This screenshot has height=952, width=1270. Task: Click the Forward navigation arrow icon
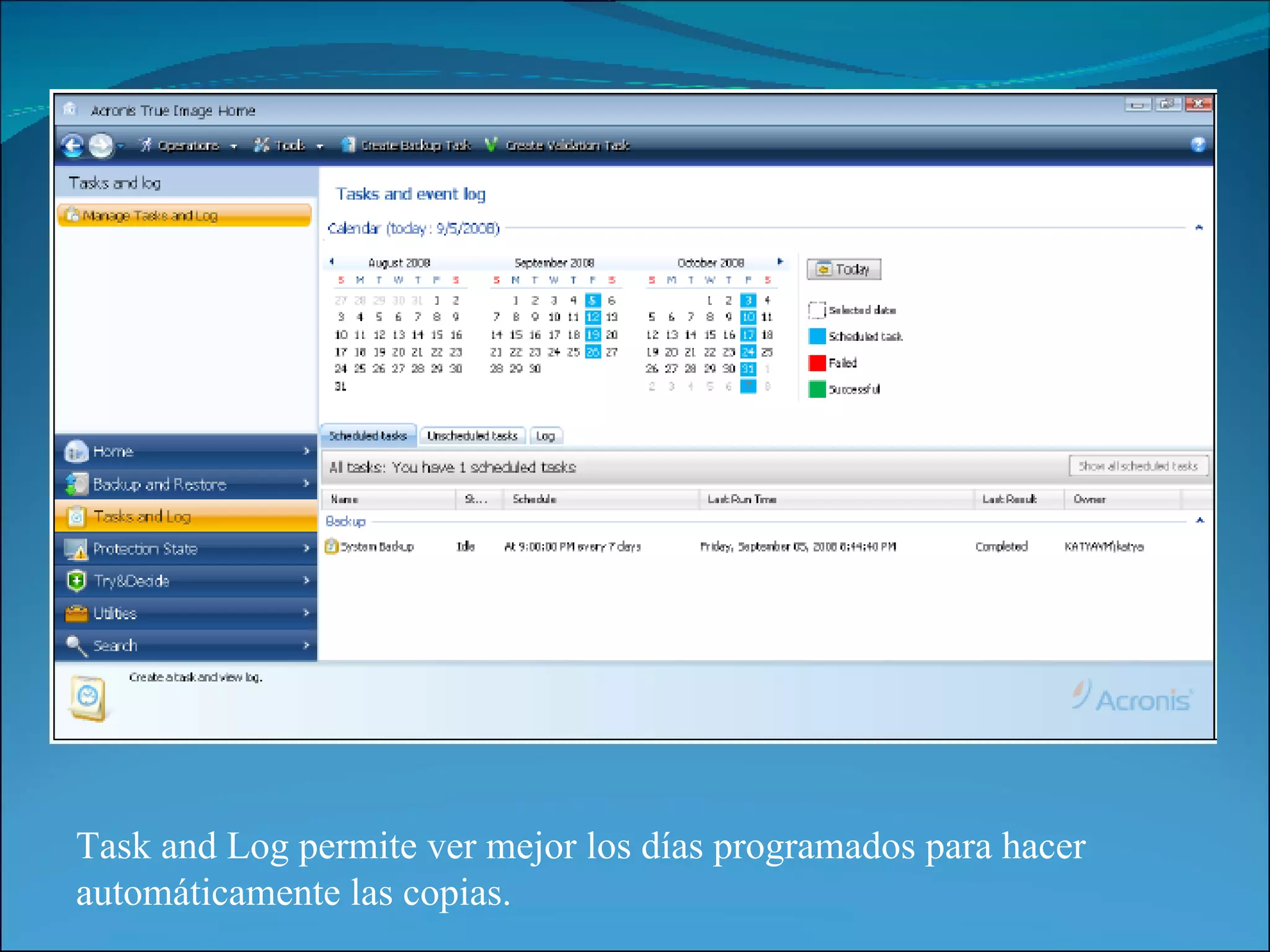click(100, 146)
